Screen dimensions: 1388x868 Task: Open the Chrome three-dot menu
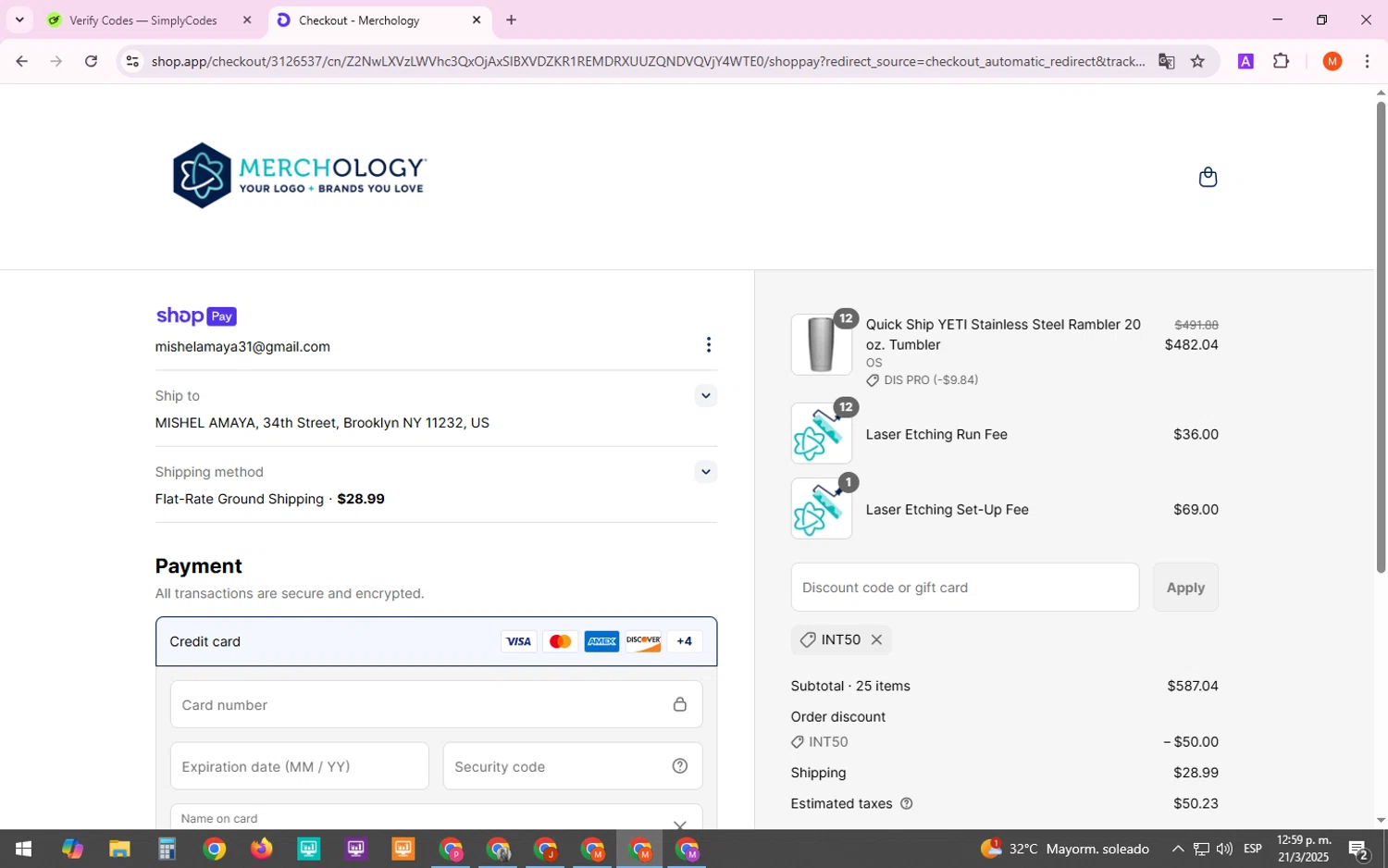coord(1367,61)
